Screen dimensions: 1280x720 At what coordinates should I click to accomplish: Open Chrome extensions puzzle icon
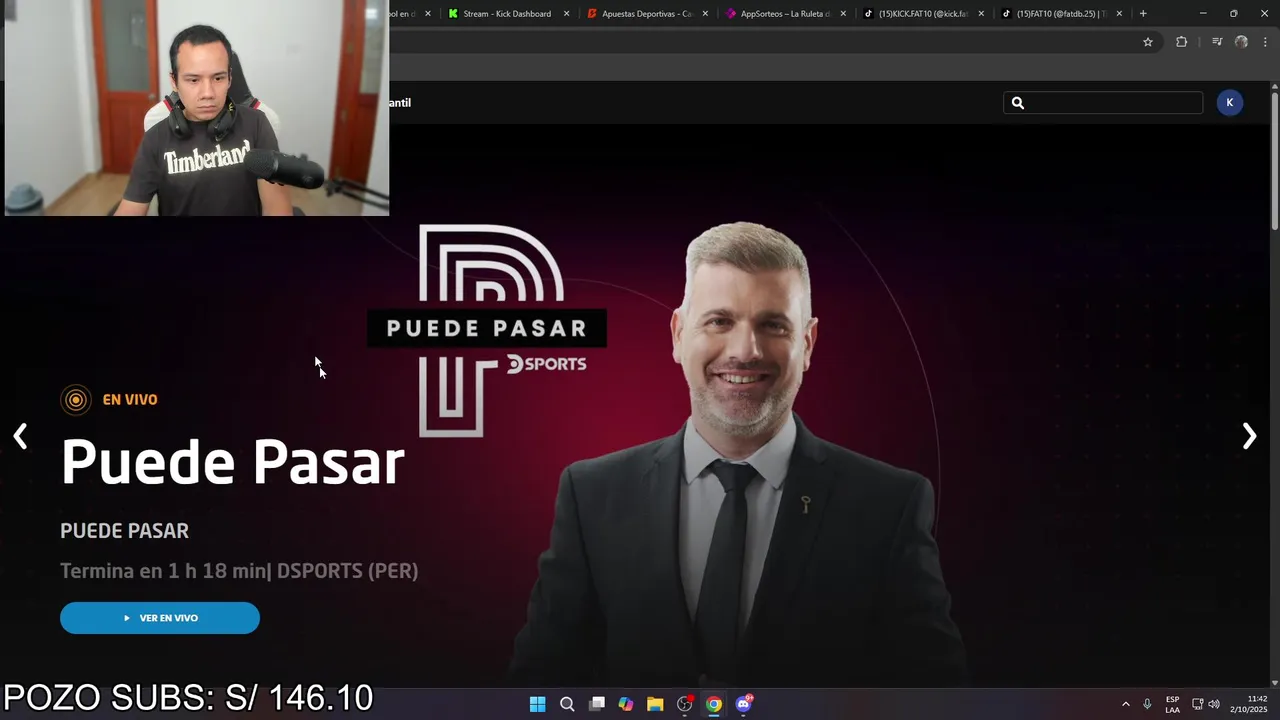tap(1181, 42)
